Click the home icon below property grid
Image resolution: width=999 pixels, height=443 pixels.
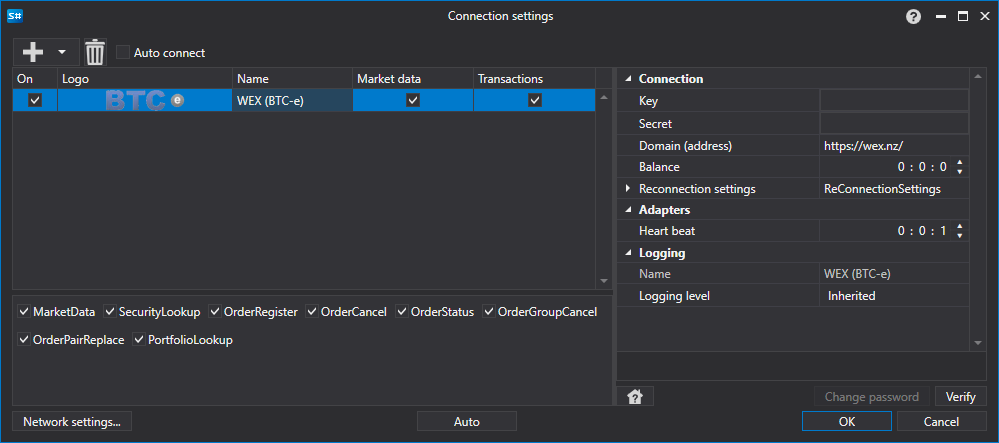635,397
